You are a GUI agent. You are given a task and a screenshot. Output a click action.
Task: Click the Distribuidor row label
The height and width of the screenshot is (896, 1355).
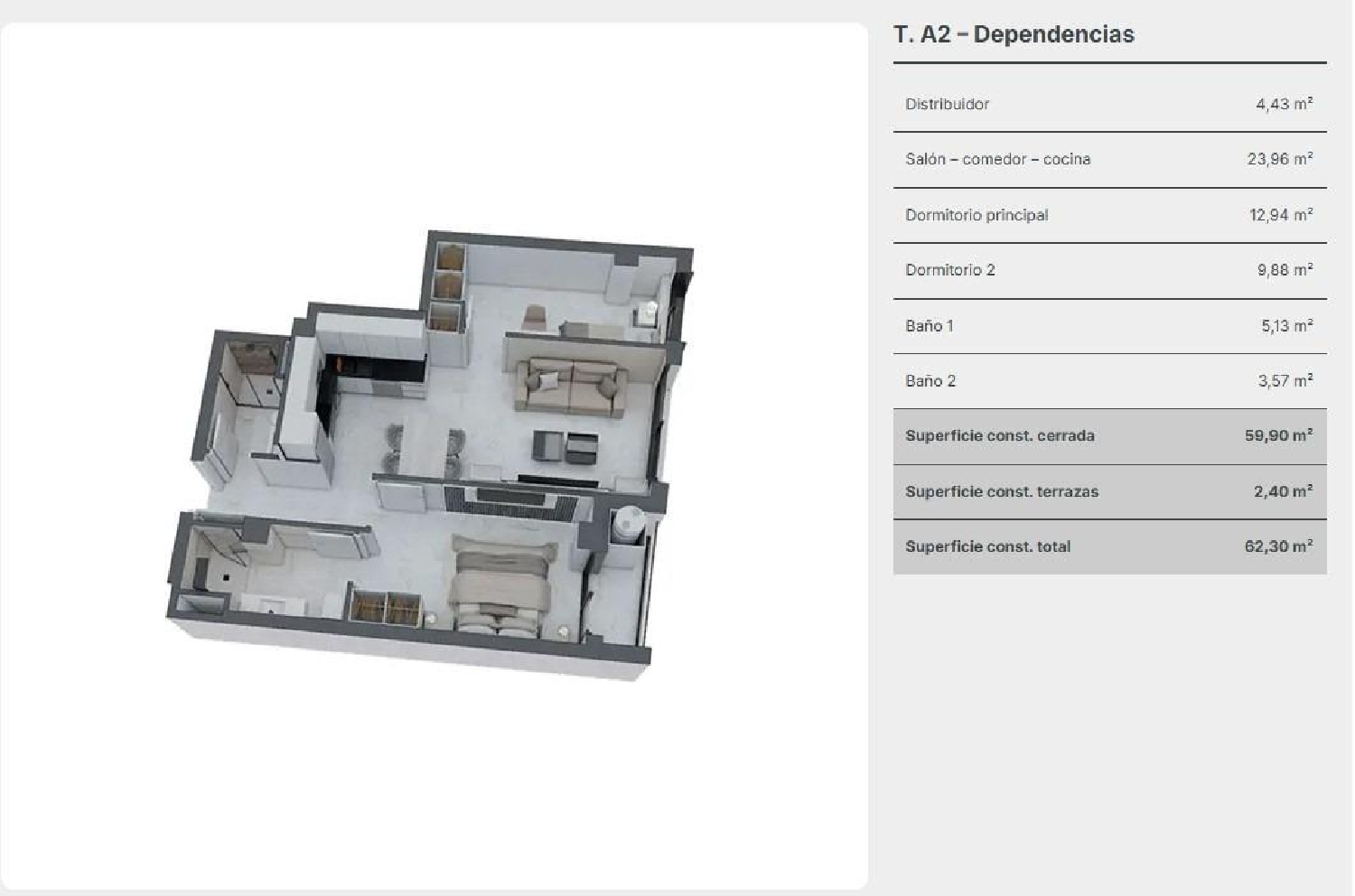(x=947, y=104)
